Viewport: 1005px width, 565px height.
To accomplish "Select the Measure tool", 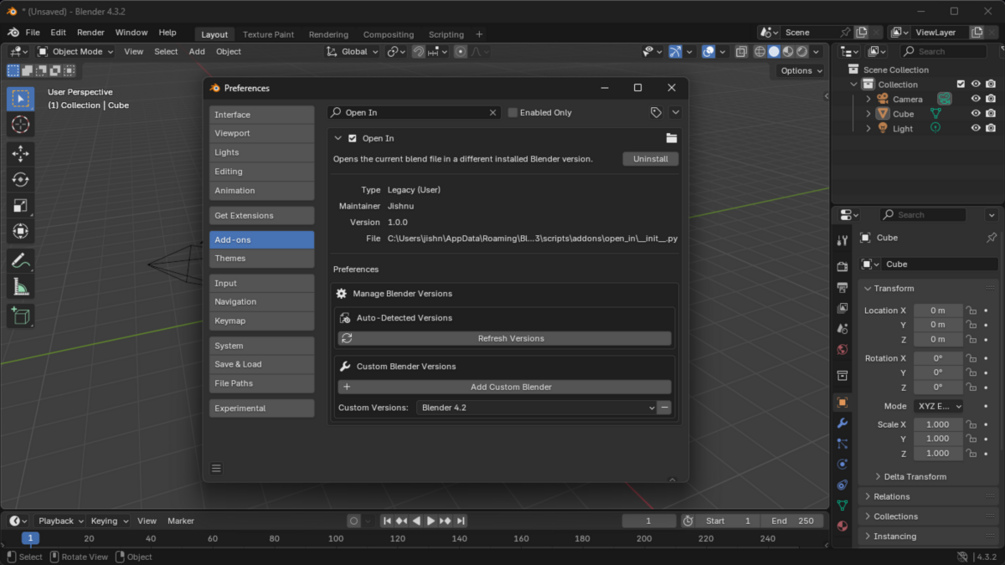I will tap(21, 287).
